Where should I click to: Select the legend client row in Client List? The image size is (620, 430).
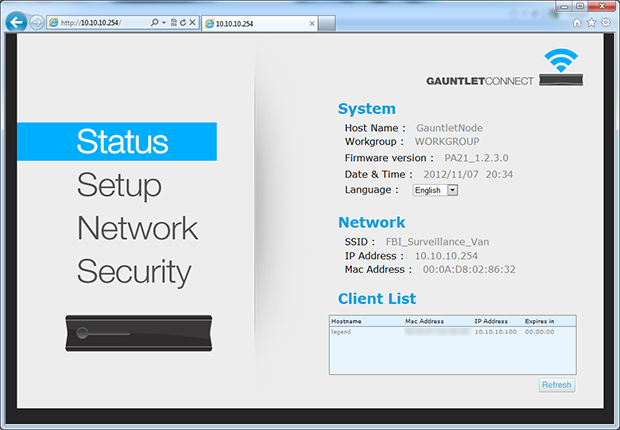pyautogui.click(x=450, y=331)
